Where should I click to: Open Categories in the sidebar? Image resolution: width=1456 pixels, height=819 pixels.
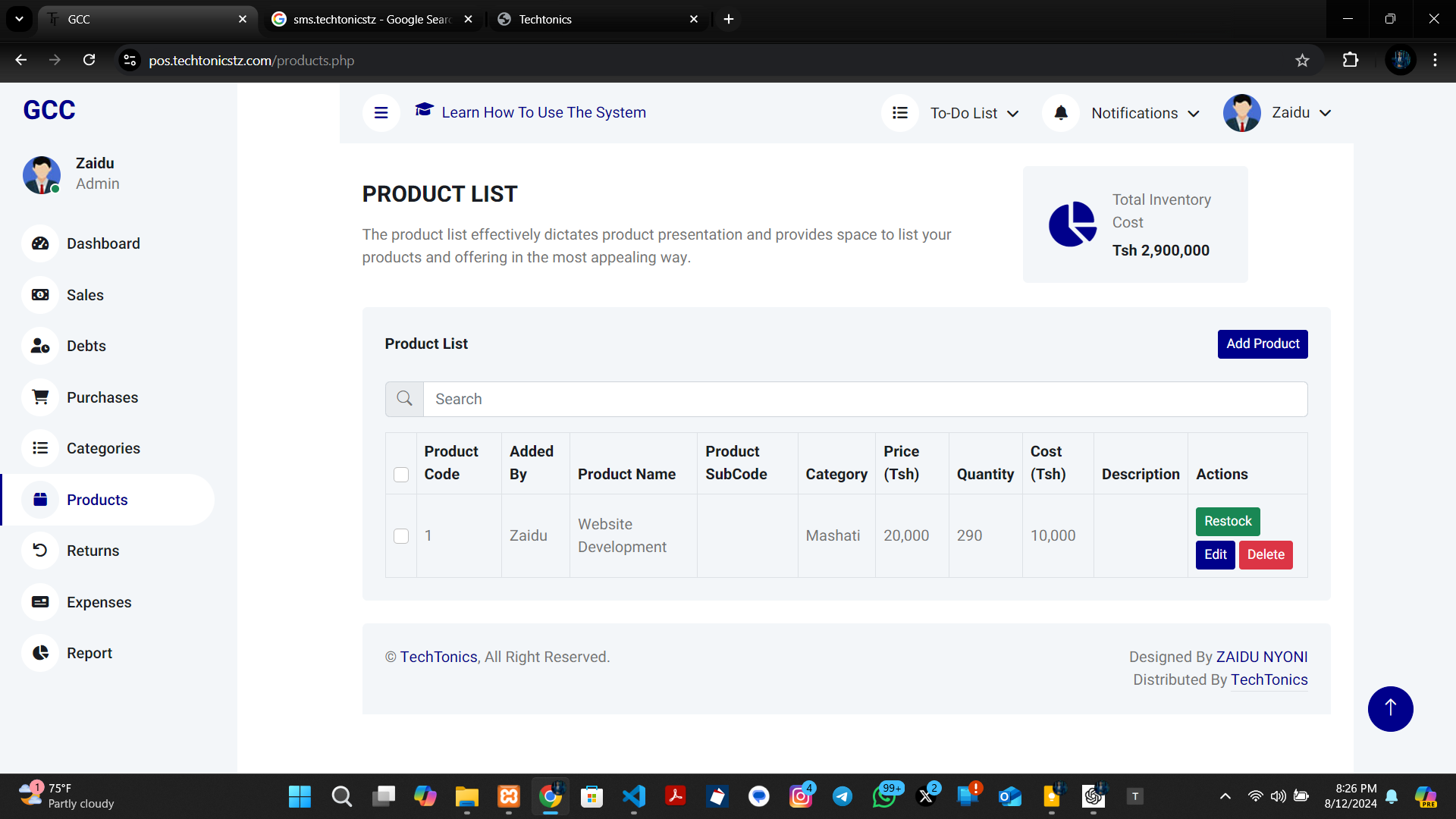pos(103,448)
